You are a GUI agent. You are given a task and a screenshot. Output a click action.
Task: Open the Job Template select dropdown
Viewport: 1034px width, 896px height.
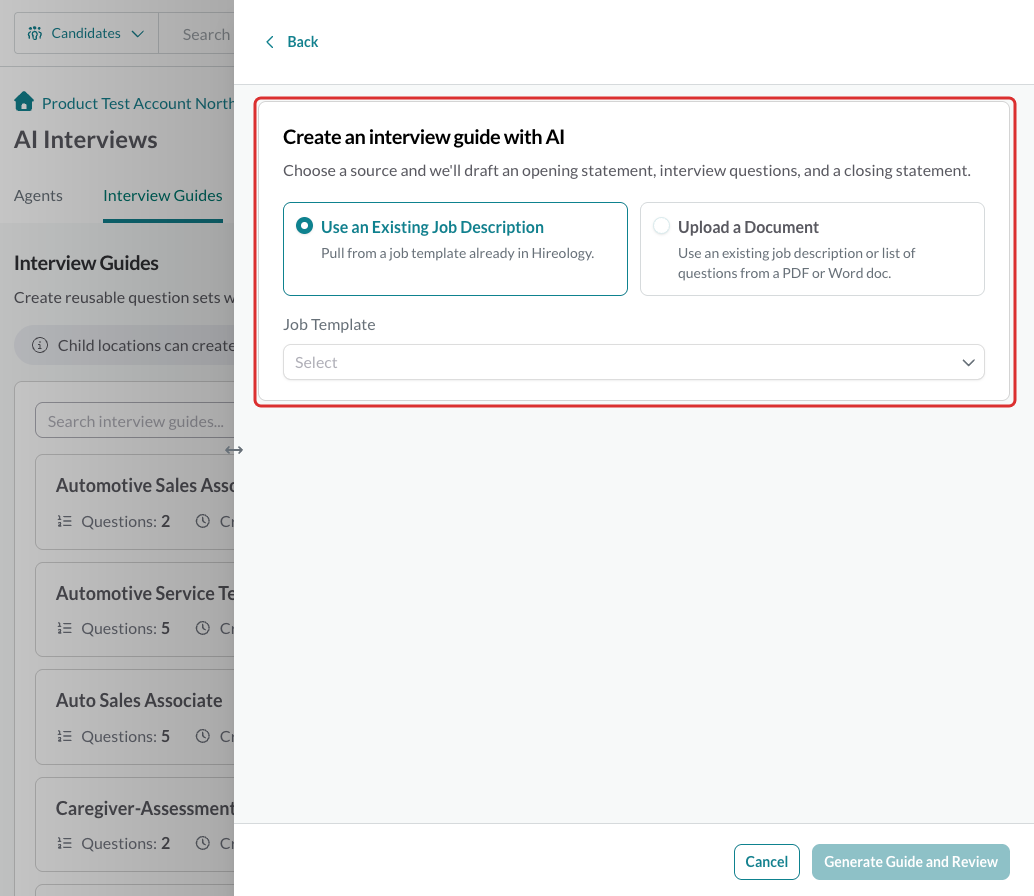click(x=634, y=362)
